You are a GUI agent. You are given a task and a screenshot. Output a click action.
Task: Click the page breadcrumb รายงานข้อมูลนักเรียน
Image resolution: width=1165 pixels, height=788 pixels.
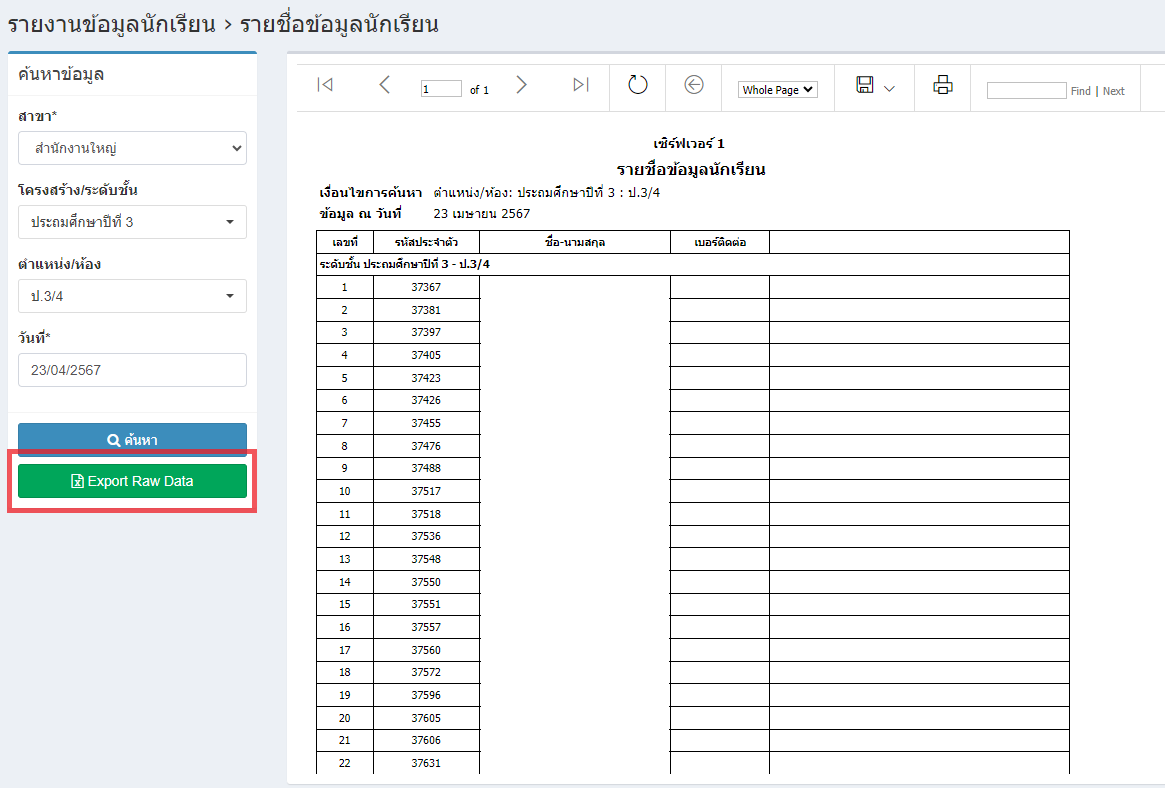coord(111,25)
